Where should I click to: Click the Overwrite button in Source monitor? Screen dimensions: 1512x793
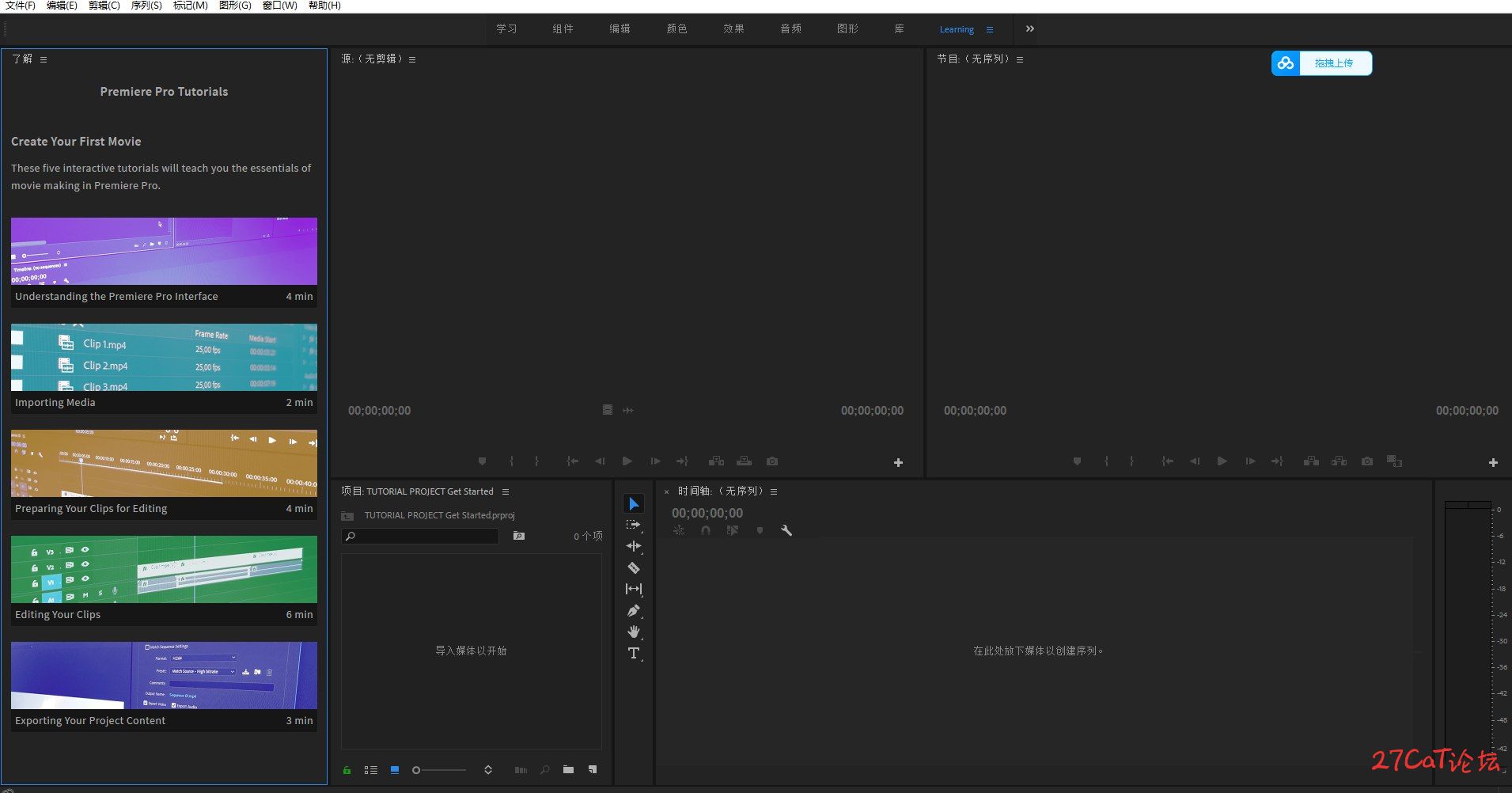[x=744, y=461]
